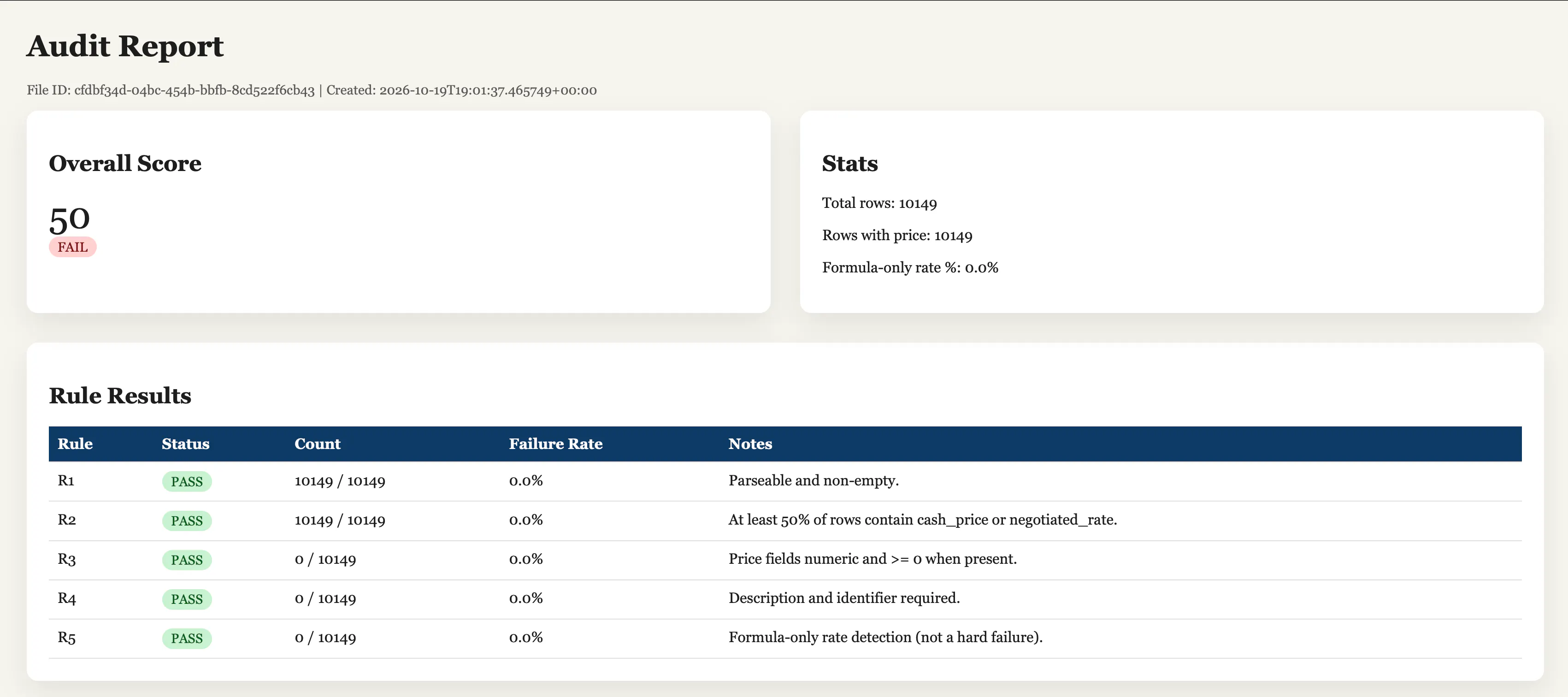Click the Failure Rate column header
The width and height of the screenshot is (1568, 697).
pos(556,444)
